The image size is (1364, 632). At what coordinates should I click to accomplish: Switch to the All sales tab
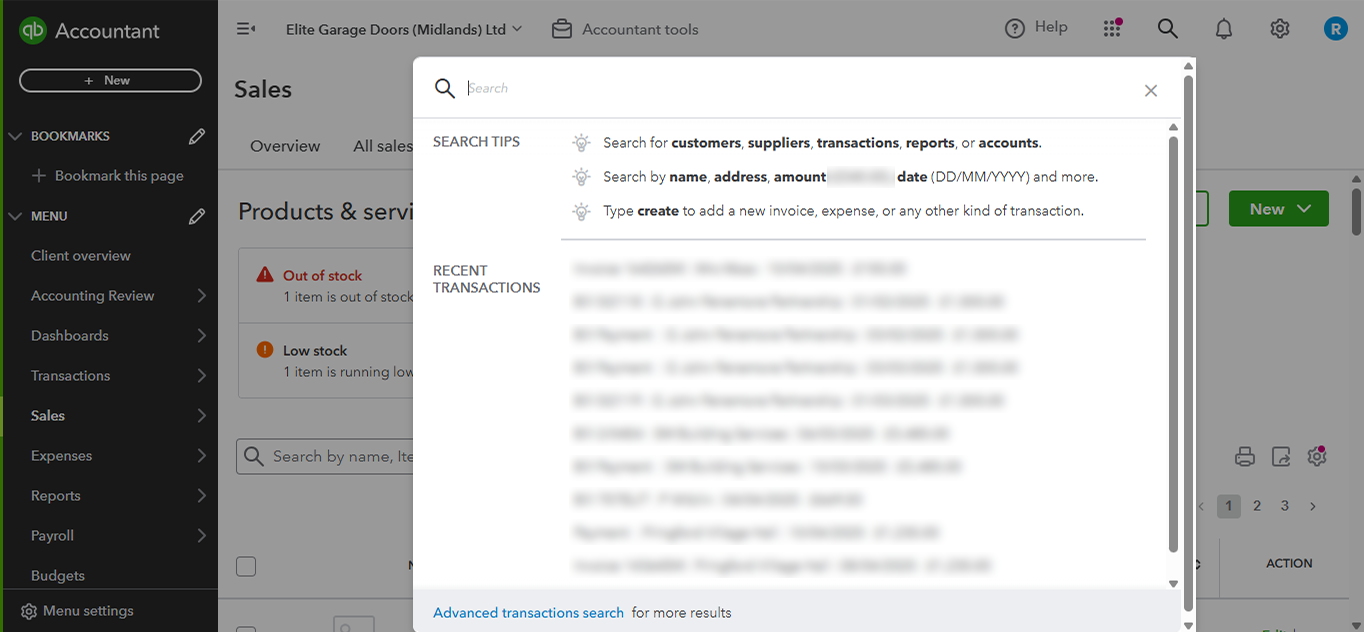[383, 146]
